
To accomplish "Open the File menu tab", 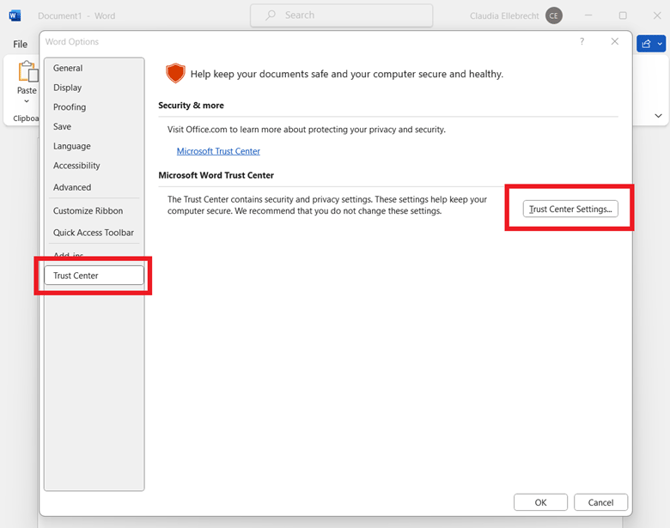I will (20, 44).
